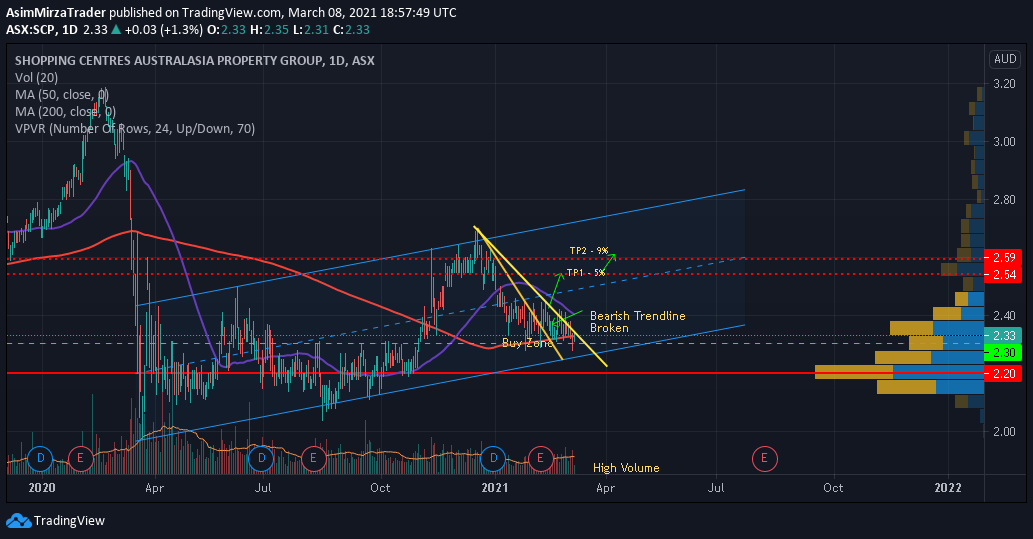Select the TP1 - 5% target label
1033x539 pixels.
click(586, 272)
